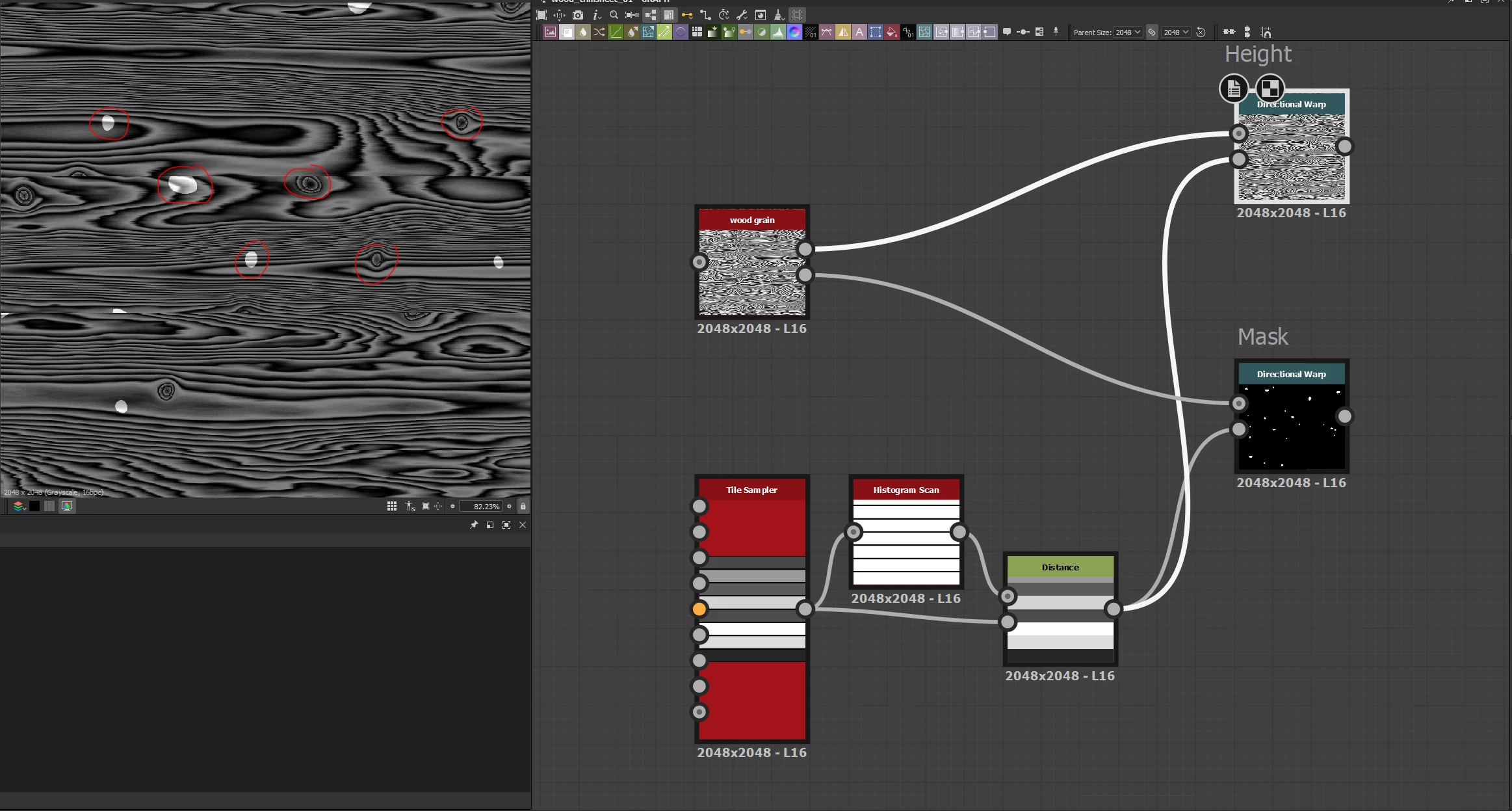Click the camera screenshot icon
The height and width of the screenshot is (811, 1512).
[x=578, y=15]
